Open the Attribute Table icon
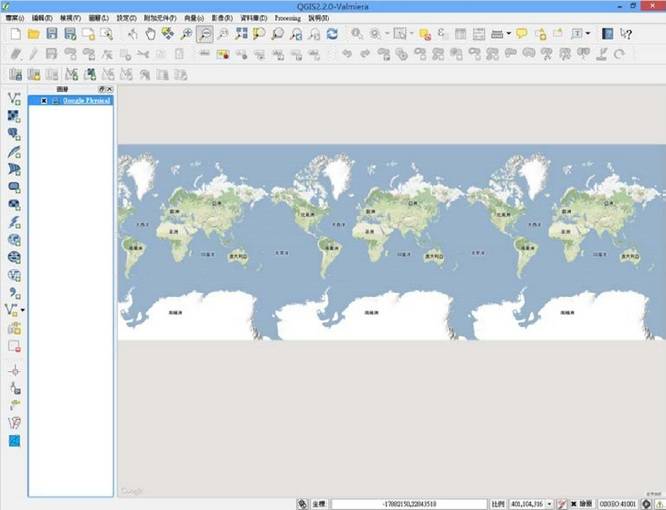Image resolution: width=666 pixels, height=510 pixels. pos(460,34)
